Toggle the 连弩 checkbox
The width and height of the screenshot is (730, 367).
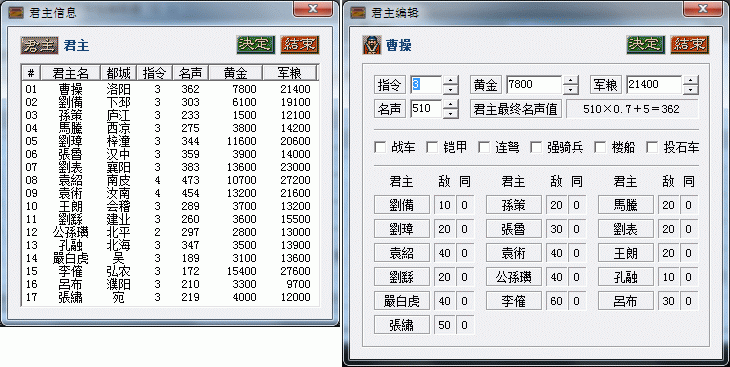(x=485, y=148)
